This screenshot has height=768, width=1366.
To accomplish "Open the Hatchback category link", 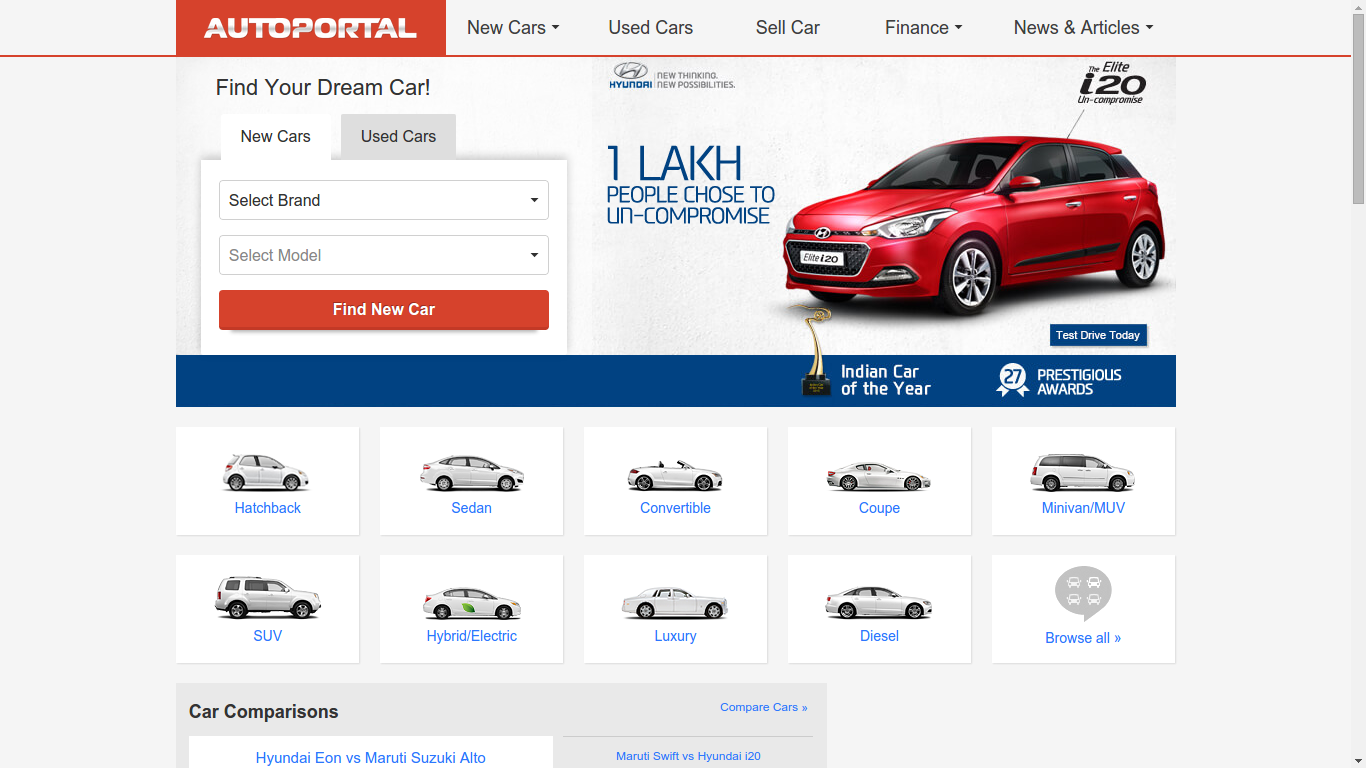I will tap(268, 508).
